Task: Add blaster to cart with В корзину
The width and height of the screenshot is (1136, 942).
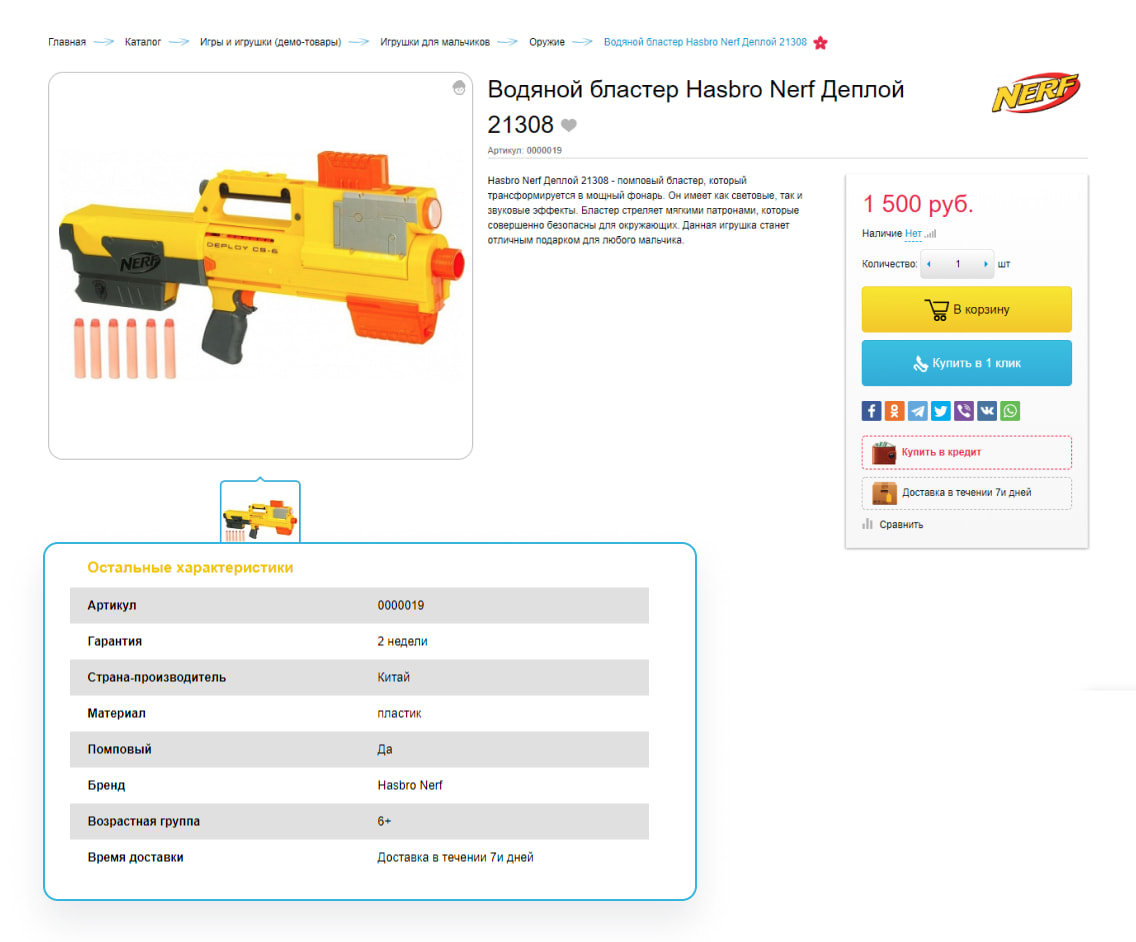Action: click(x=966, y=309)
